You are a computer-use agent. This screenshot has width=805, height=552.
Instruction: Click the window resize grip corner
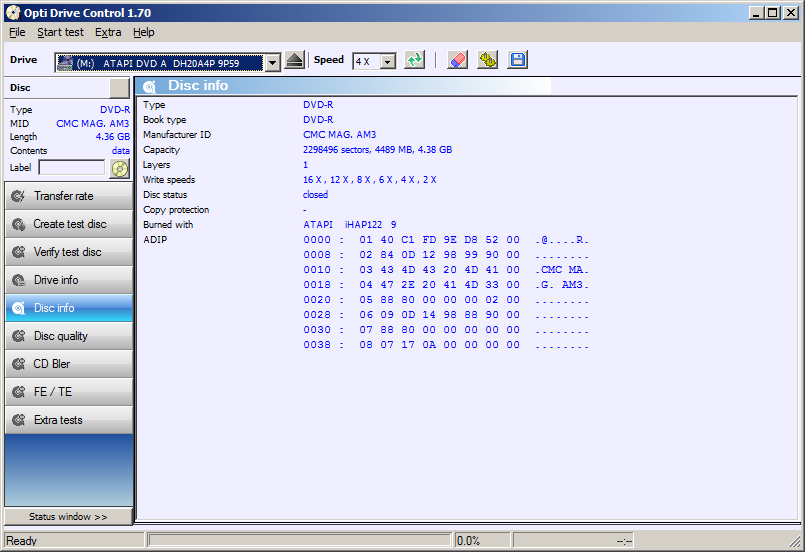click(x=795, y=542)
